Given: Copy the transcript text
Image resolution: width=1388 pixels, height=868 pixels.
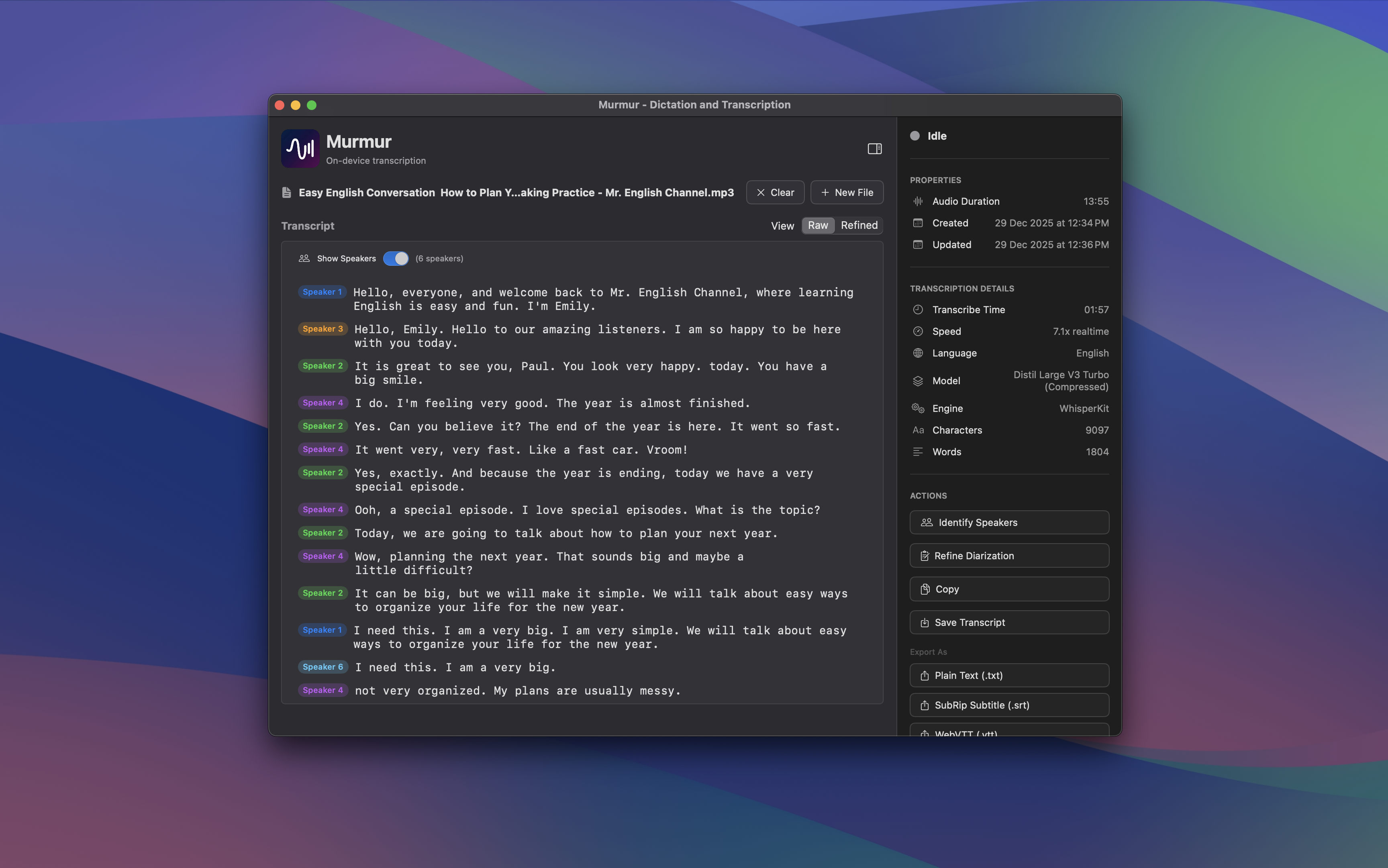Looking at the screenshot, I should click(1009, 589).
